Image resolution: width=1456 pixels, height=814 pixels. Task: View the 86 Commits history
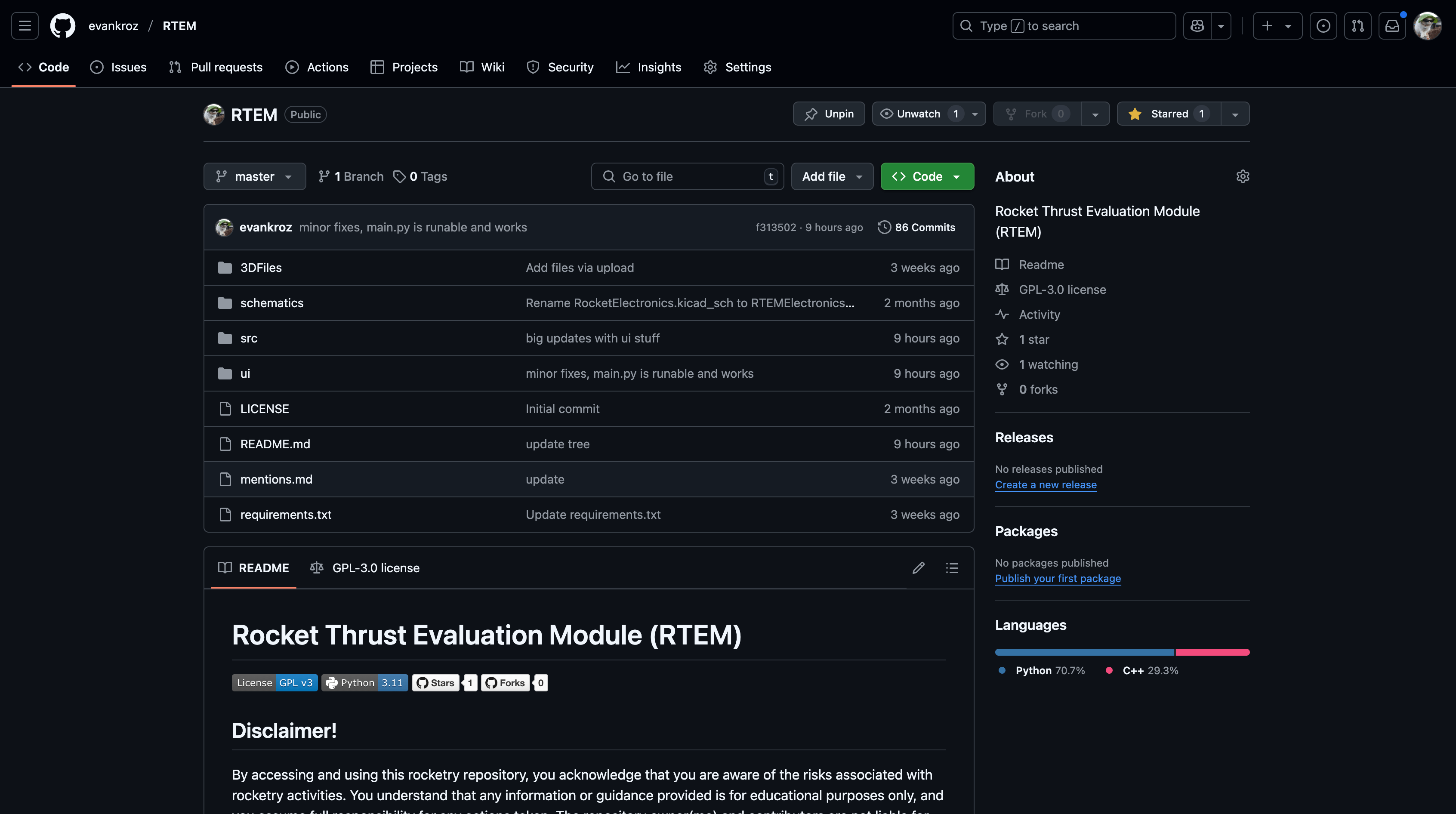pos(916,227)
